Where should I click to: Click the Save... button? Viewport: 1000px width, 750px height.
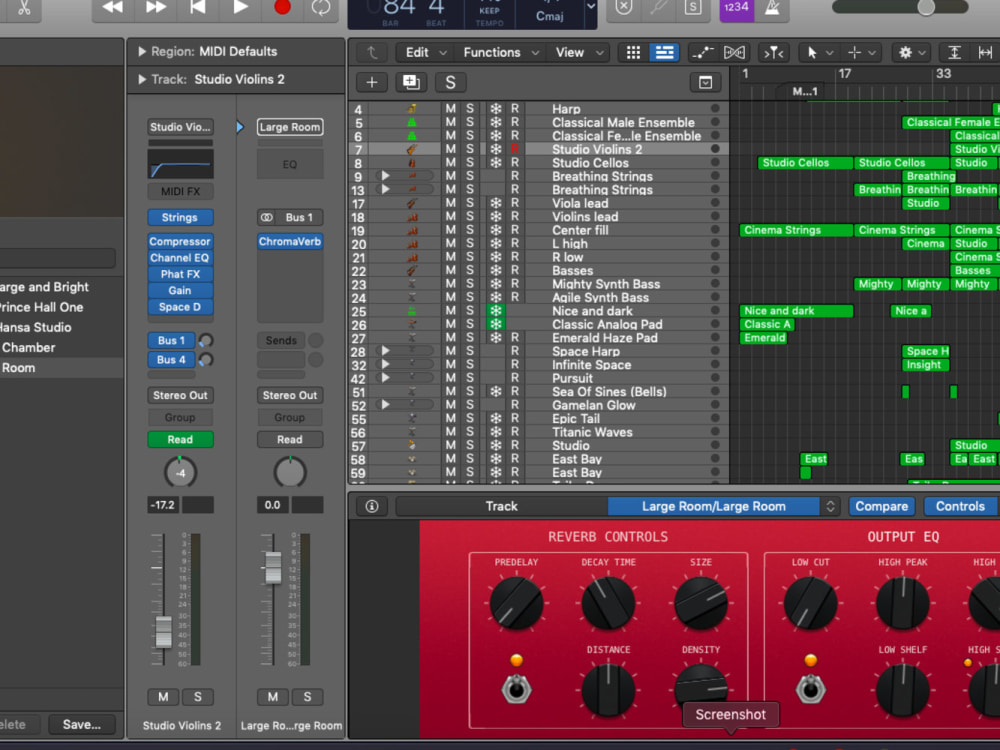tap(82, 724)
